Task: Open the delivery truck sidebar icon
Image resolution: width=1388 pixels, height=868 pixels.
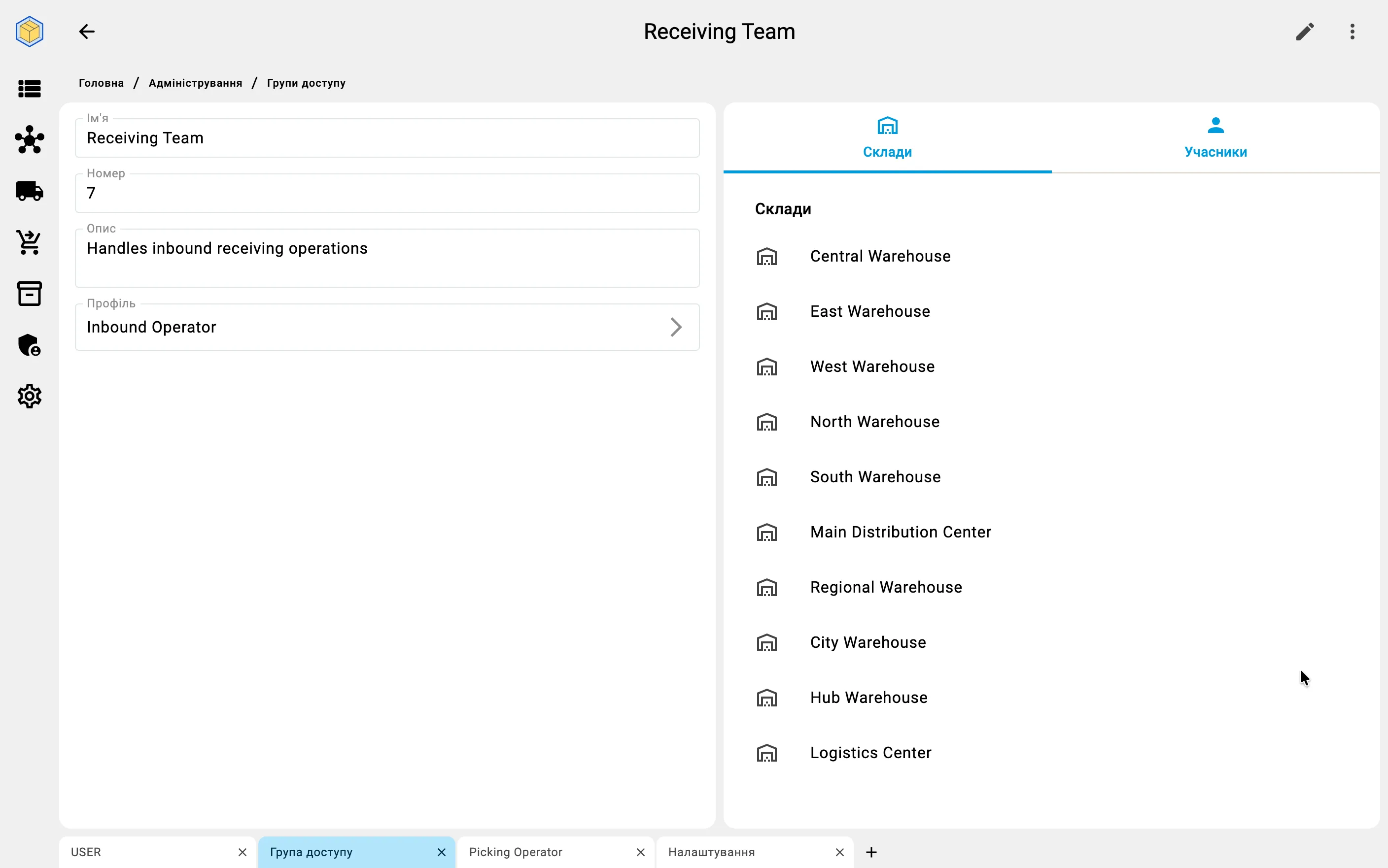Action: point(29,191)
